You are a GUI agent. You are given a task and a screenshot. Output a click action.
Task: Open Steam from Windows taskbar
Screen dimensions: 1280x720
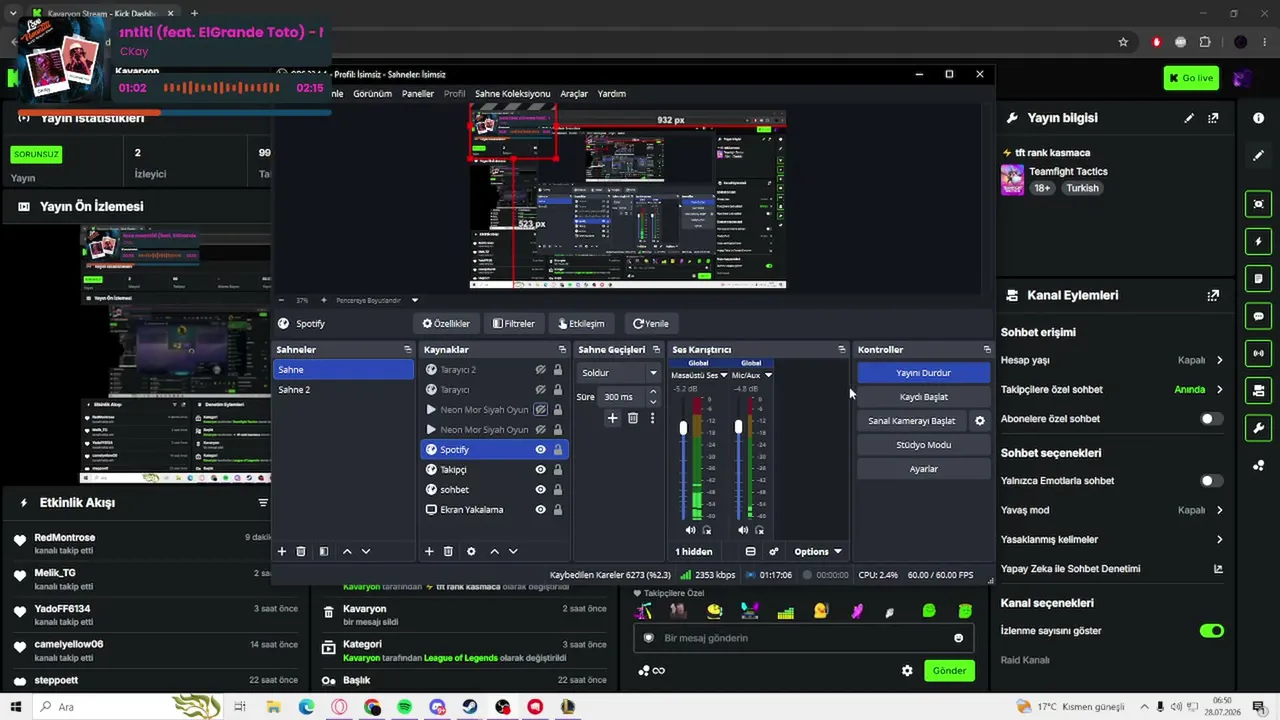click(x=470, y=707)
